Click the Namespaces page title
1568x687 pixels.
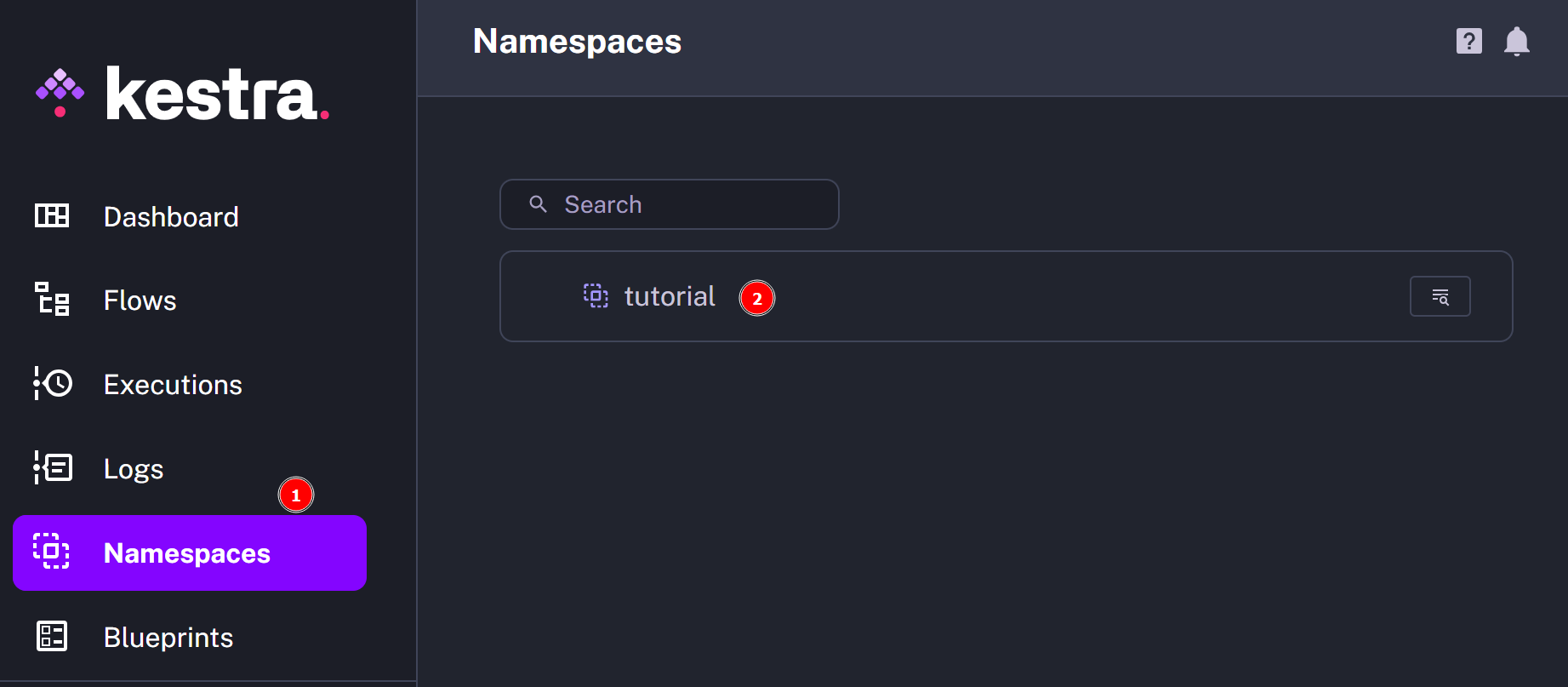click(577, 41)
